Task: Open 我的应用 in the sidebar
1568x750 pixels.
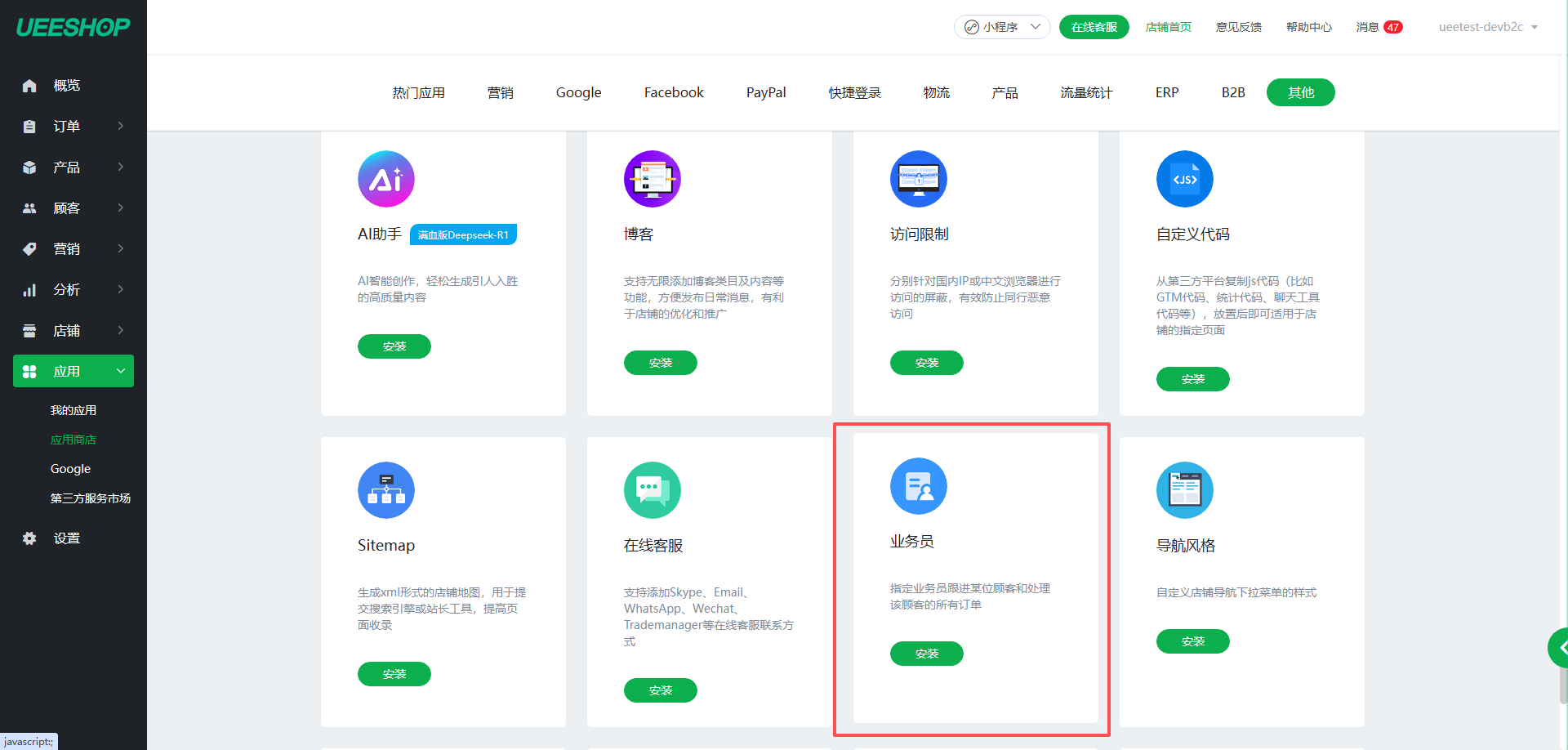Action: [73, 410]
